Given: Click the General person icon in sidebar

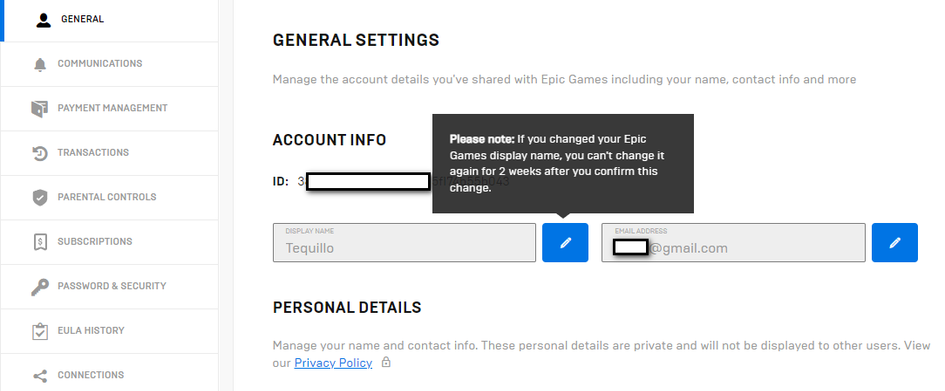Looking at the screenshot, I should tap(43, 20).
